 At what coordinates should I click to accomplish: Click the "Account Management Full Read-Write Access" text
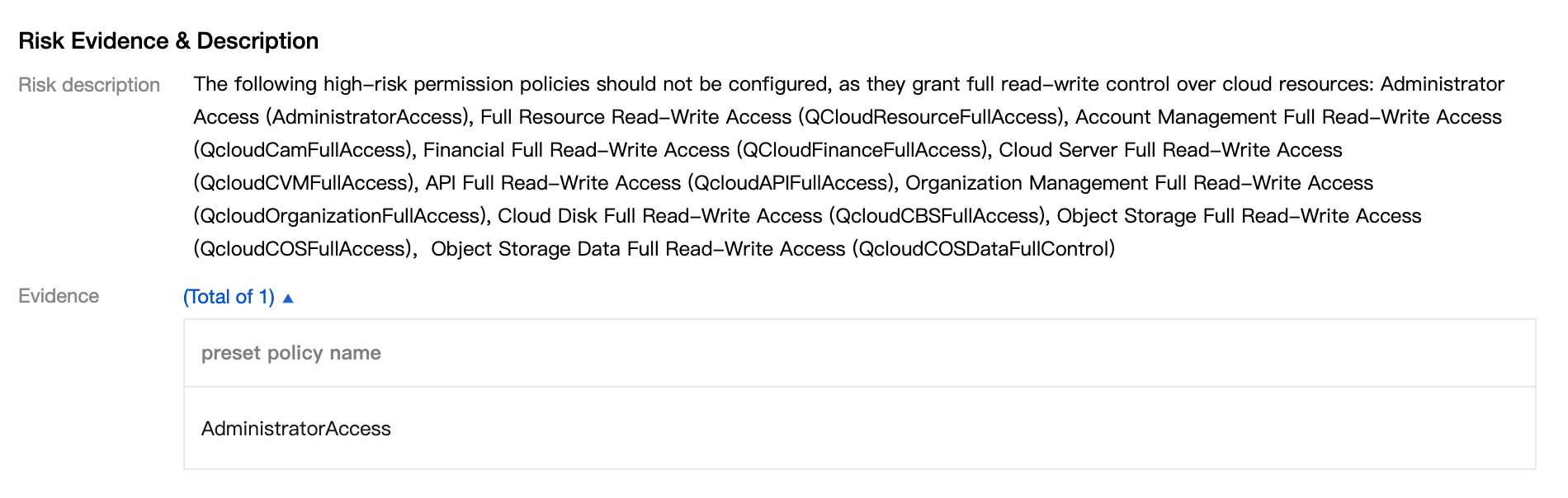click(1288, 117)
